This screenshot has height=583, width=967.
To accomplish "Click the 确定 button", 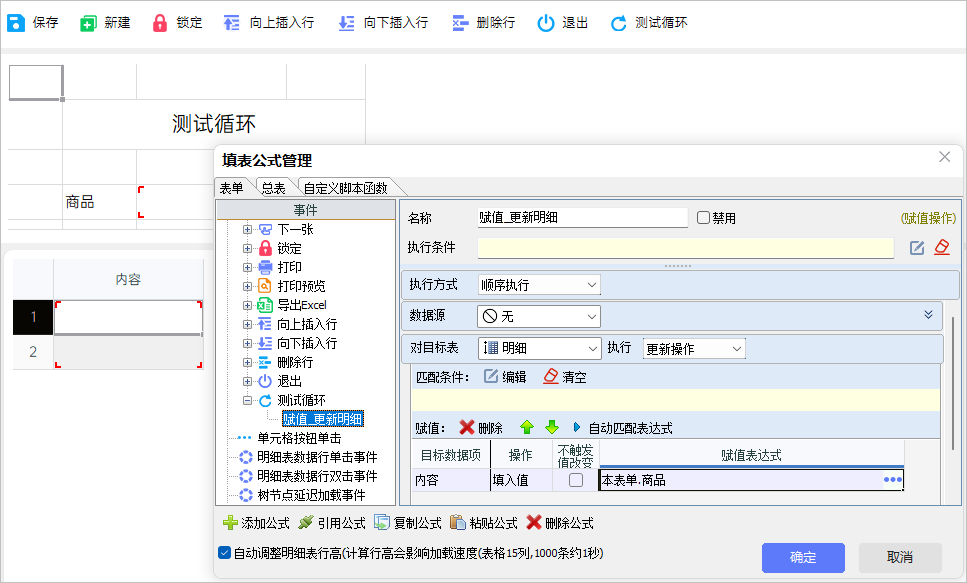I will (803, 557).
